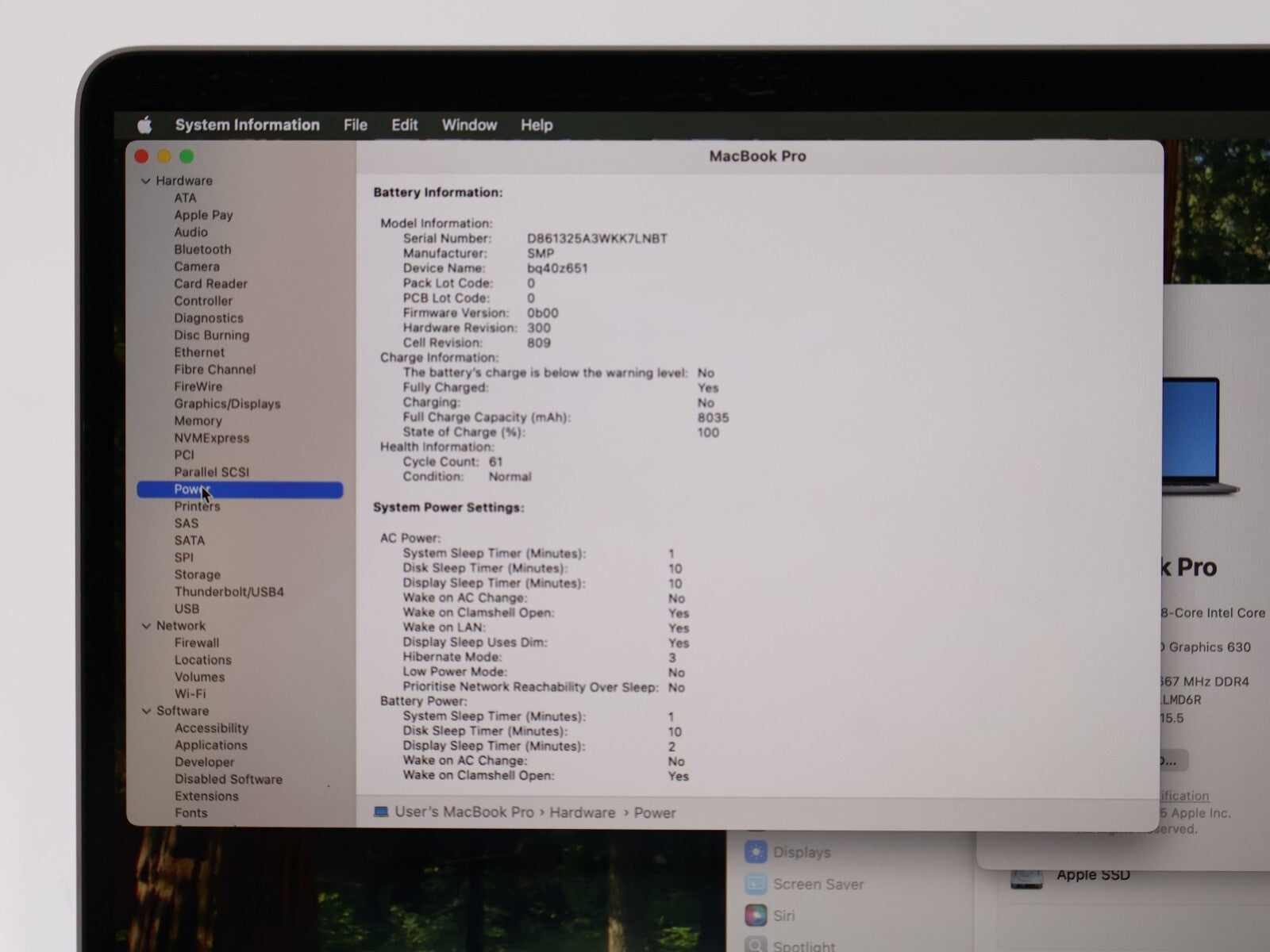Select SPI in the sidebar
Screen dimensions: 1270x952
[x=183, y=557]
